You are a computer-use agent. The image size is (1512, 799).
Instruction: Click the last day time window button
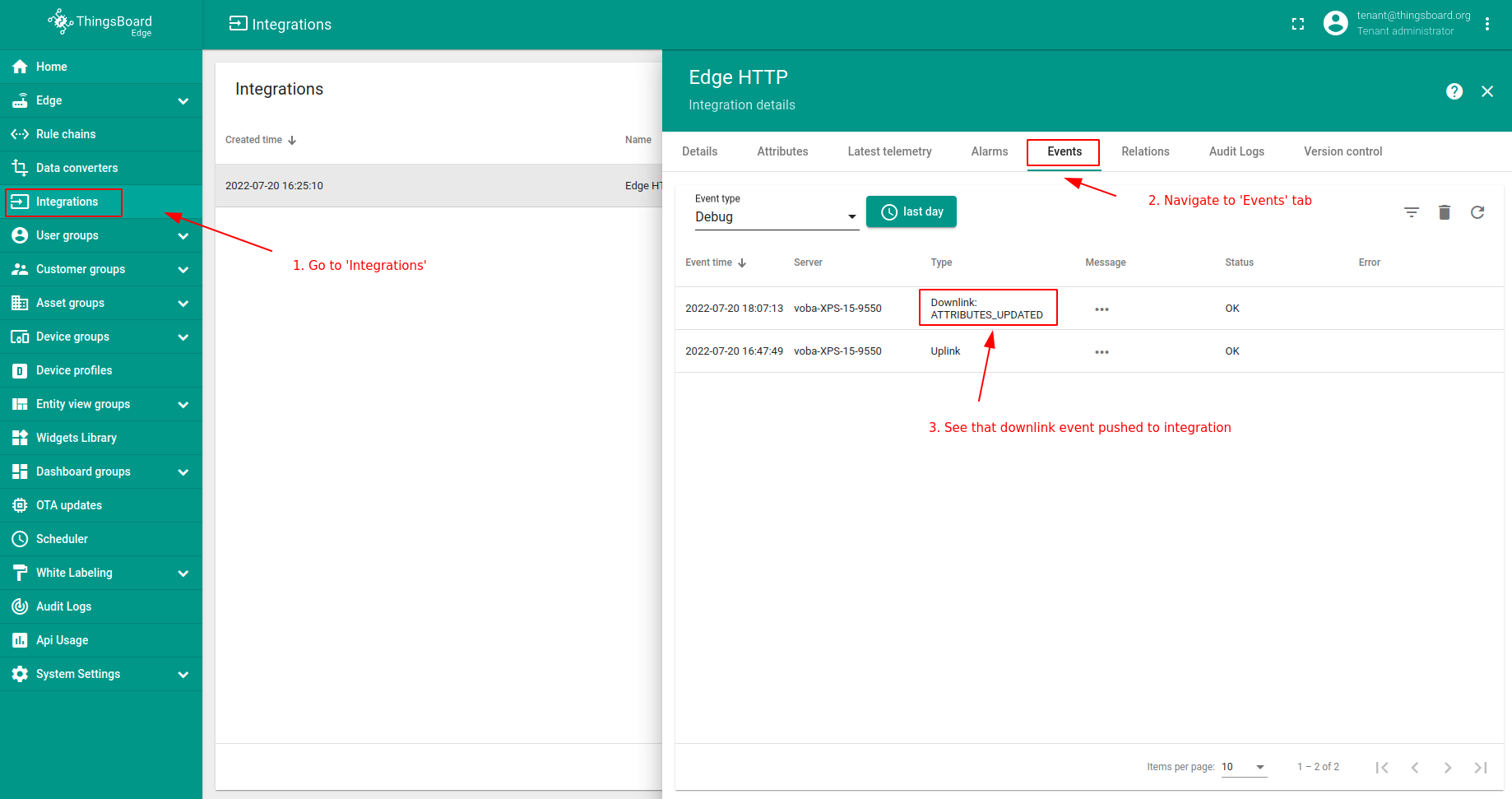(911, 211)
